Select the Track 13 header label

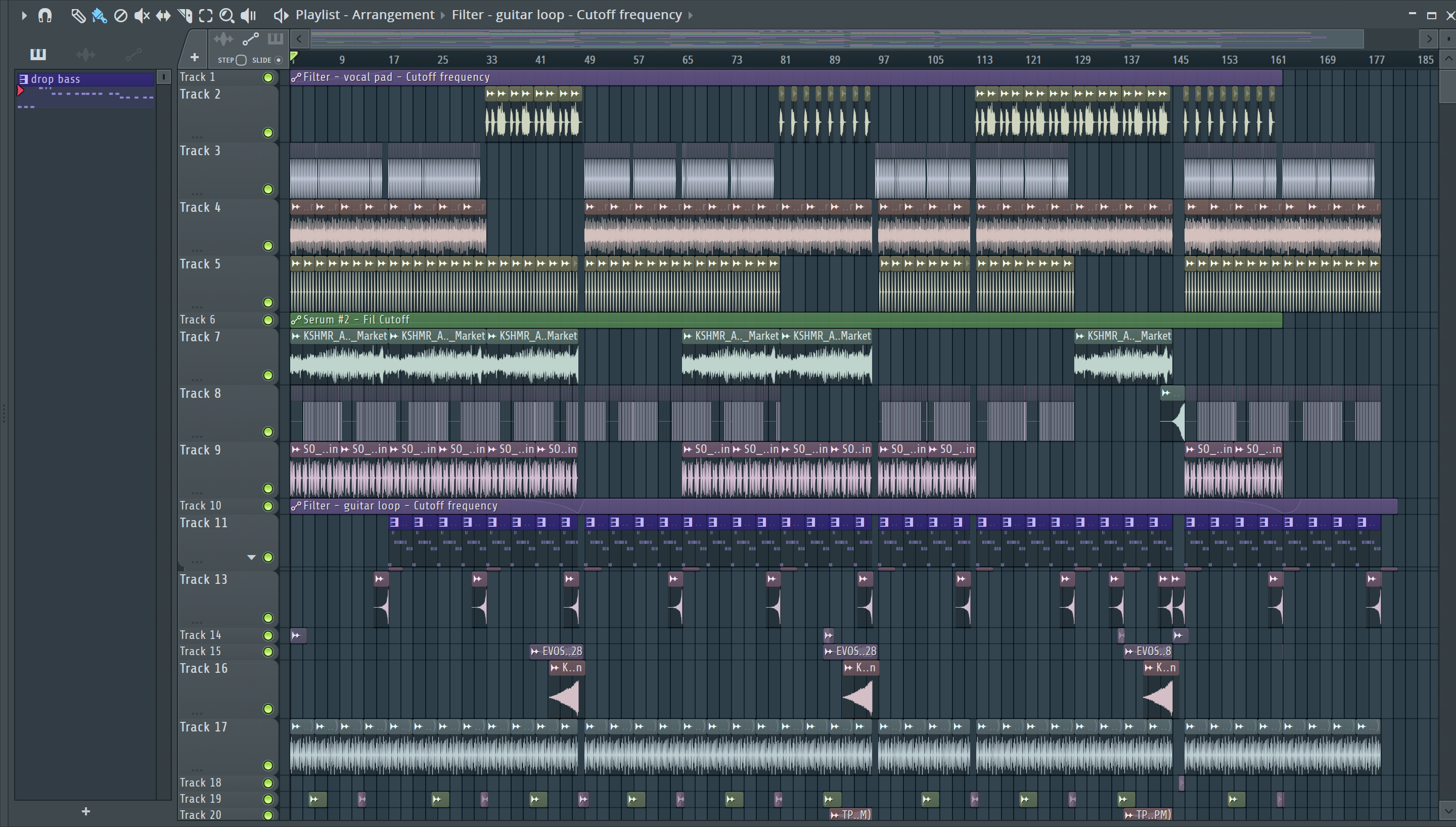click(203, 579)
